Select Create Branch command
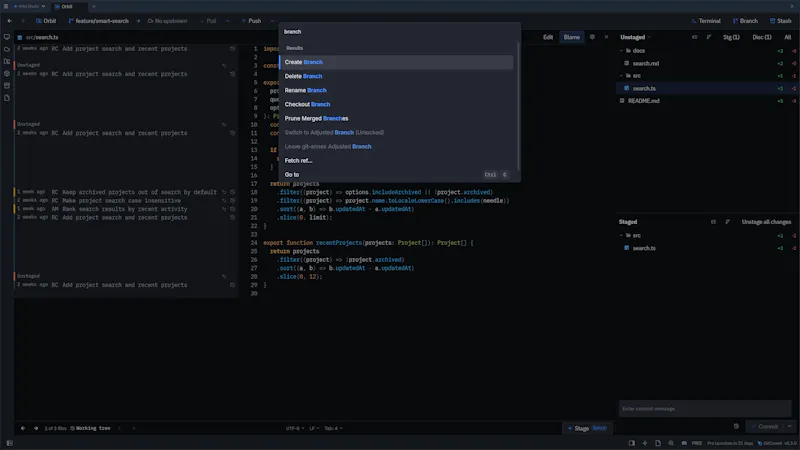Viewport: 800px width, 450px height. (396, 62)
